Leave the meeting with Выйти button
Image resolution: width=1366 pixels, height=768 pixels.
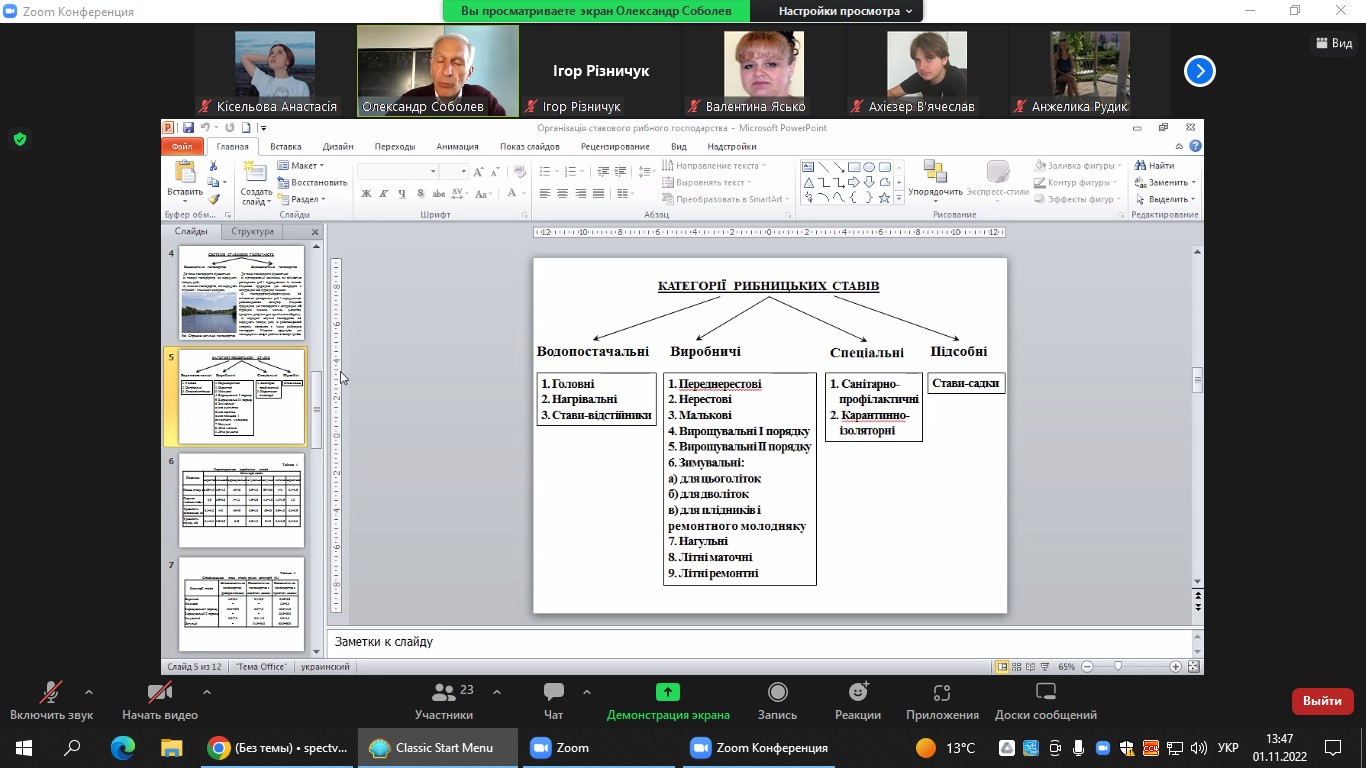coord(1322,701)
